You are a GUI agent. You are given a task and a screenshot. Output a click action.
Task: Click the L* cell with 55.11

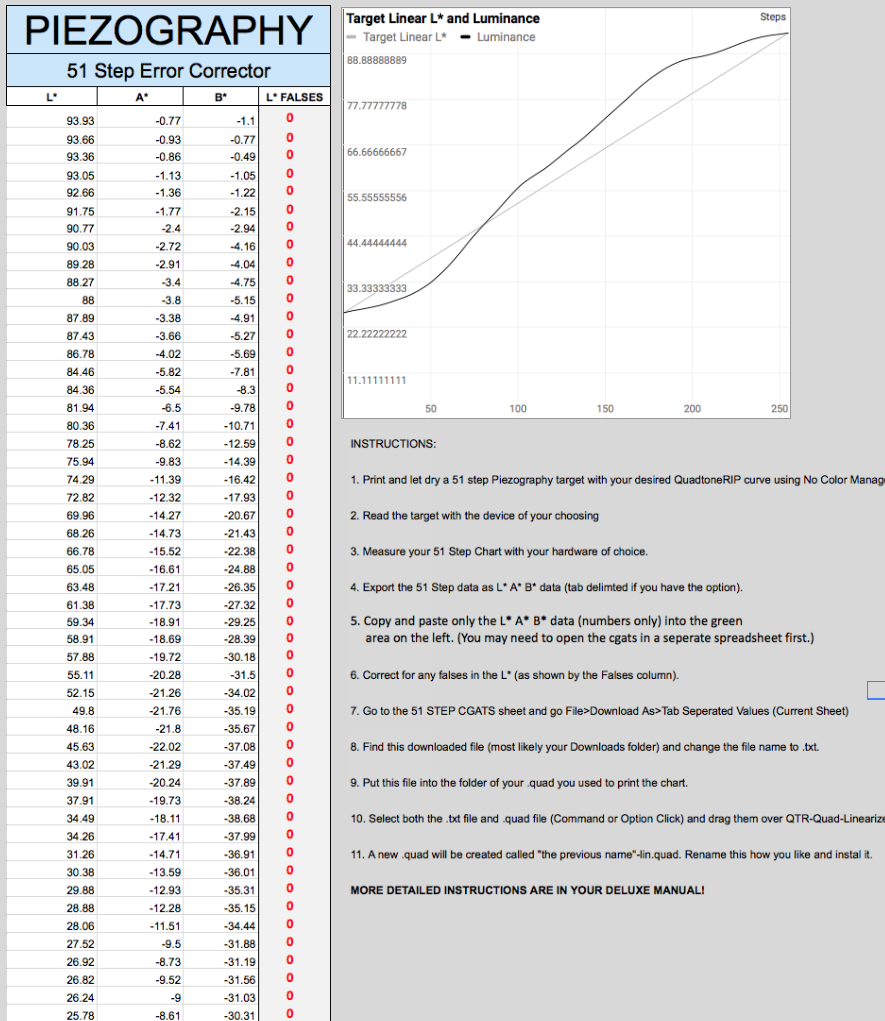coord(52,675)
